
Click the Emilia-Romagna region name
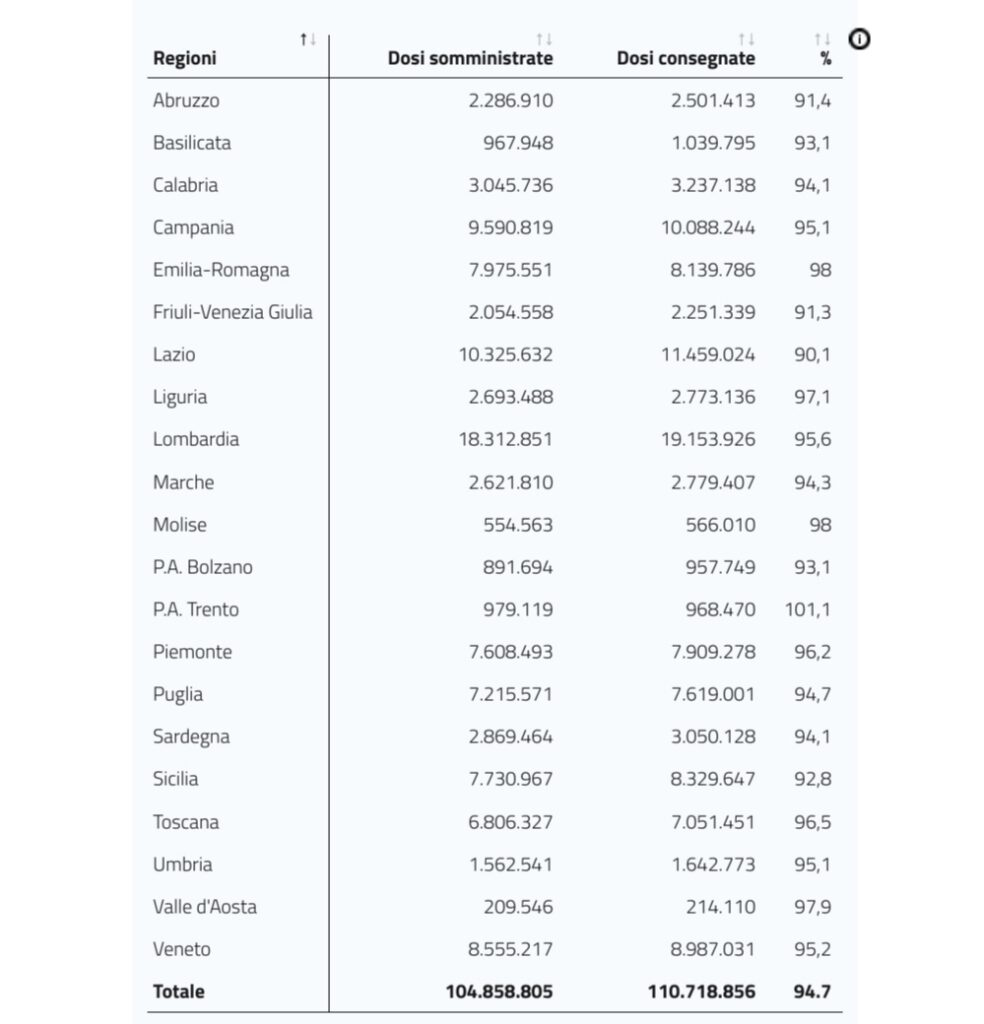click(x=221, y=270)
